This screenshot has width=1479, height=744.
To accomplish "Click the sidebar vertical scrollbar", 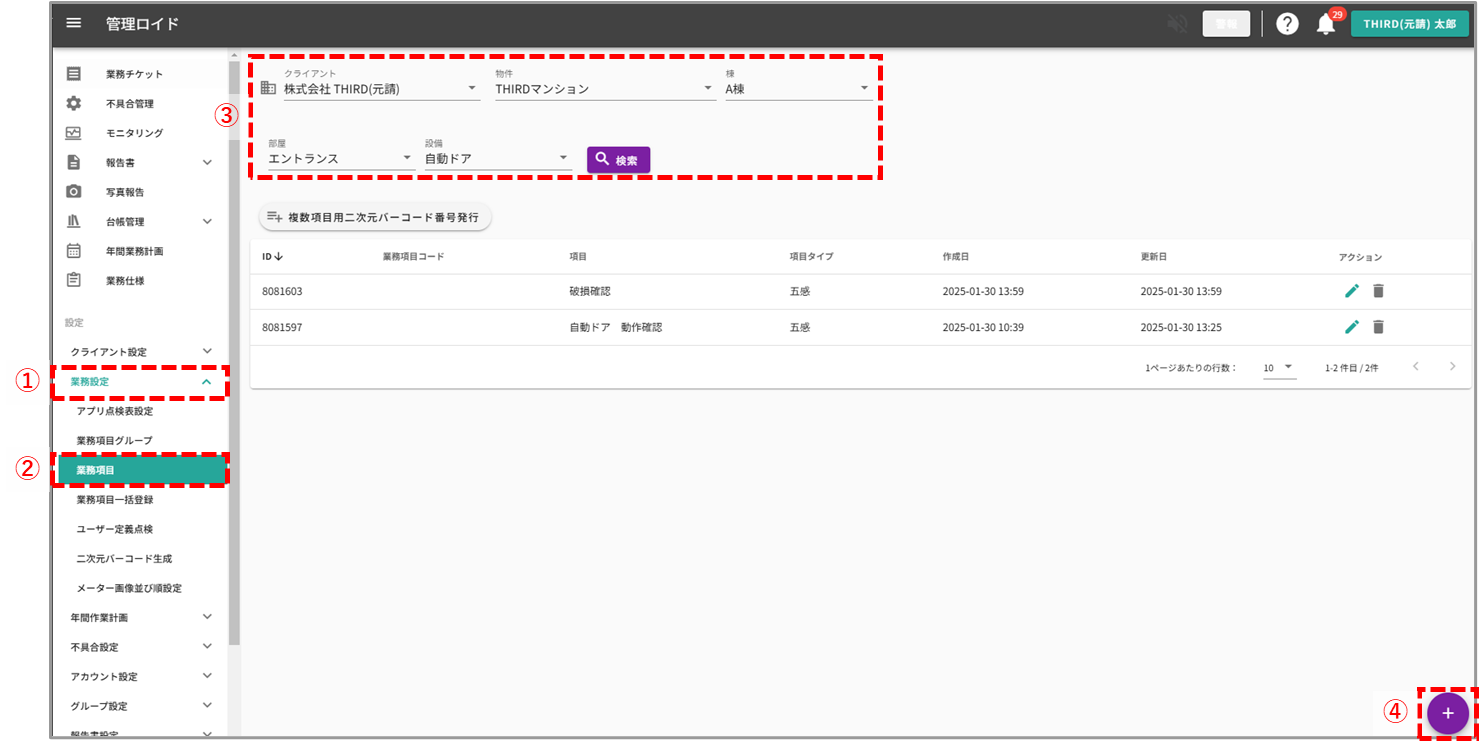I will click(x=234, y=350).
